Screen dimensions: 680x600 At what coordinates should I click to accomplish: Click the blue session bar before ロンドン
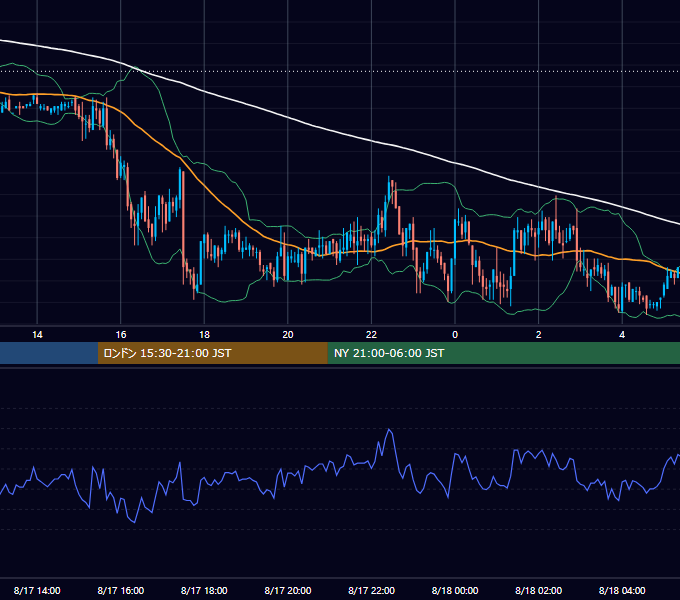pyautogui.click(x=49, y=353)
